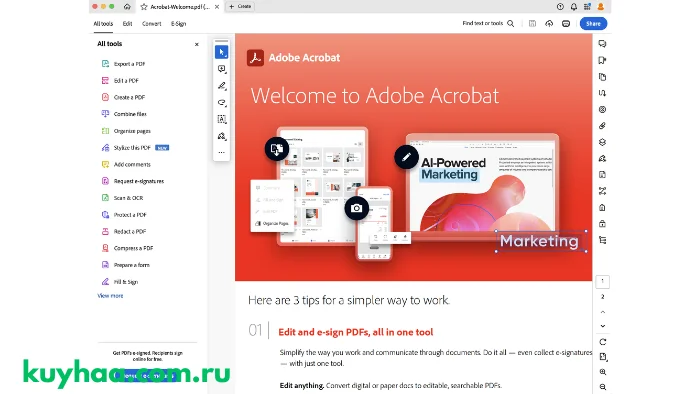
Task: Click the Export a PDF icon
Action: [105, 64]
